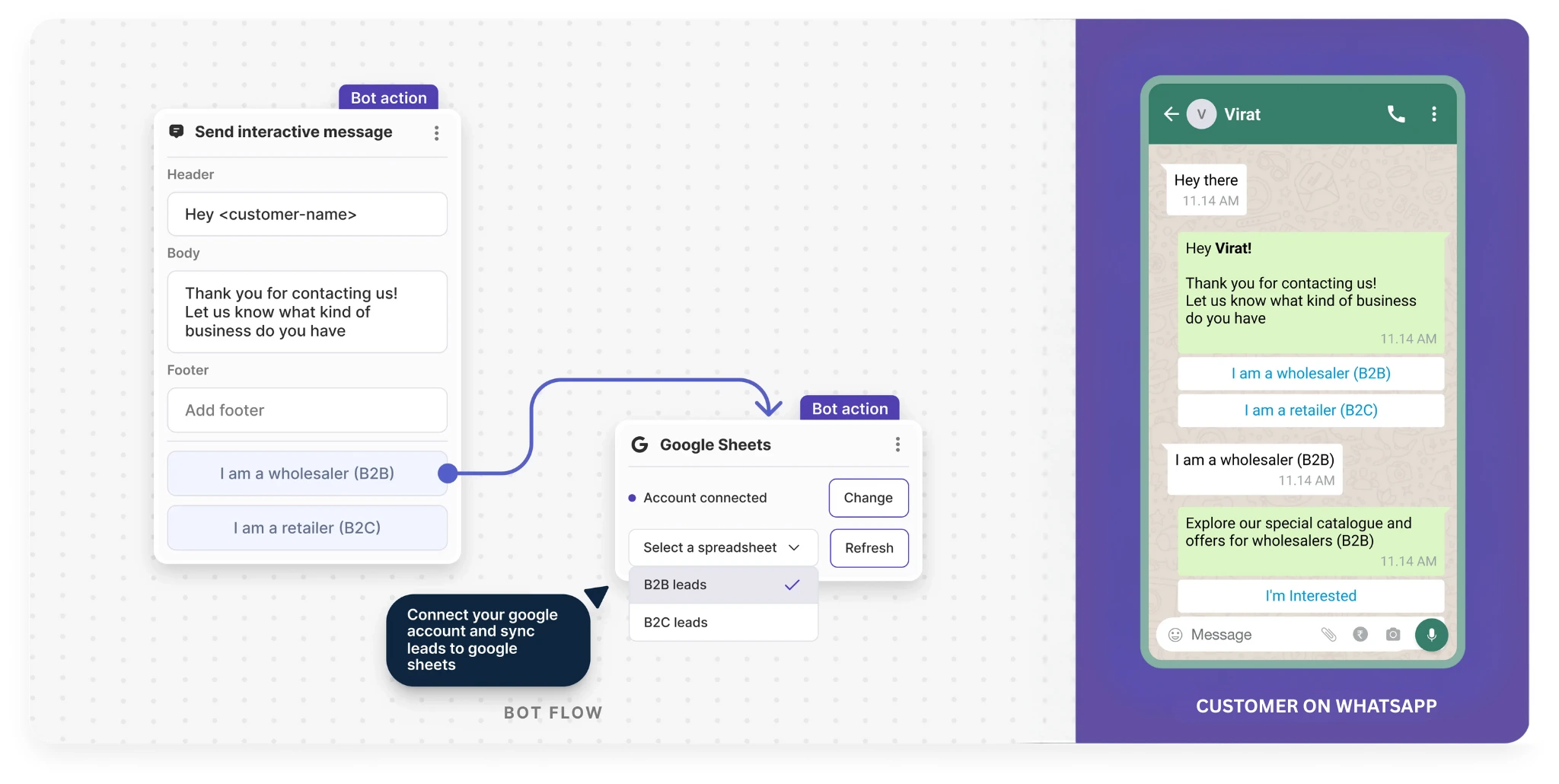The height and width of the screenshot is (784, 1559).
Task: Click the Change account button
Action: tap(868, 498)
